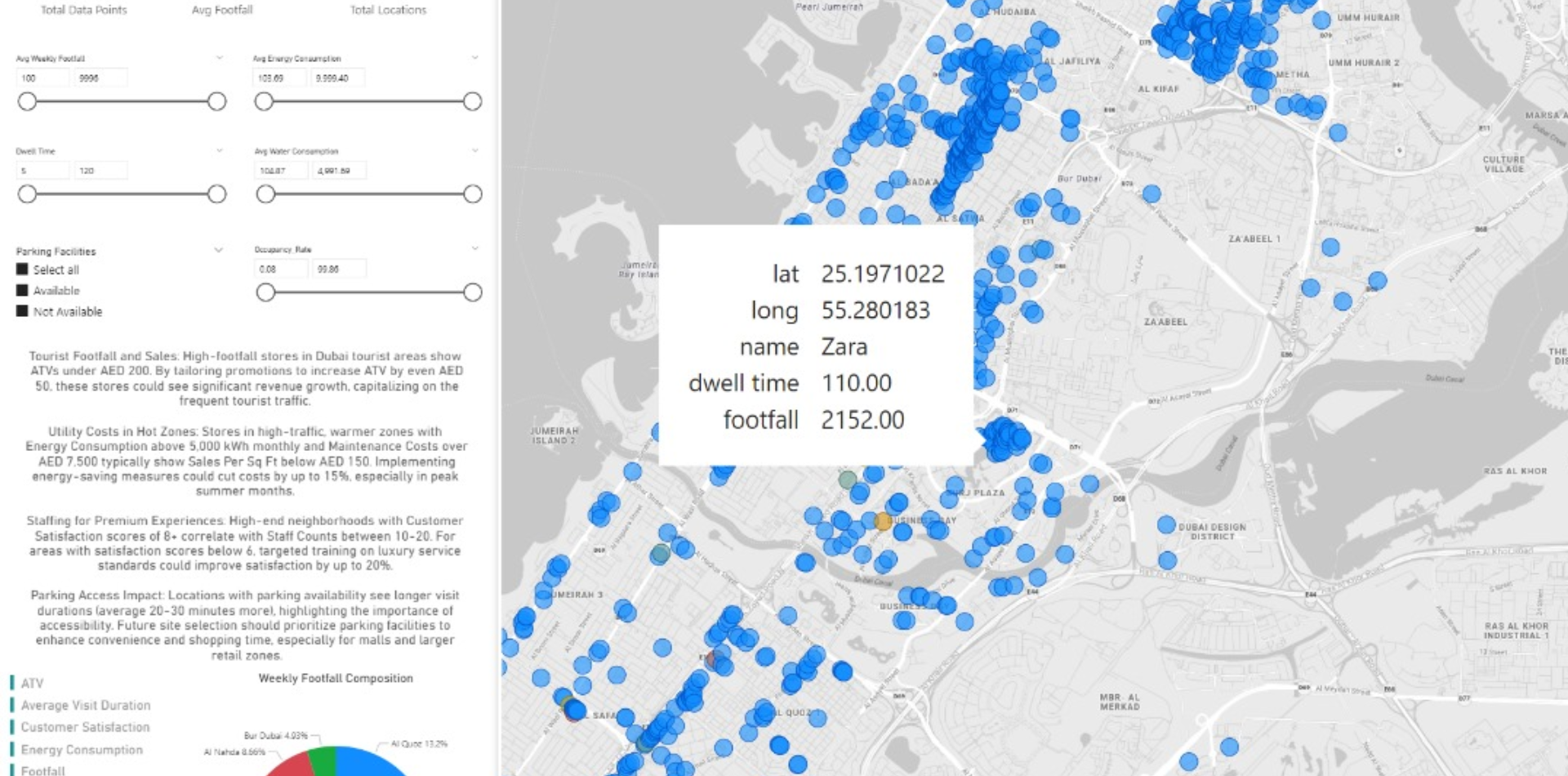The width and height of the screenshot is (1568, 776).
Task: Select Customer Satisfaction in the metric list
Action: 85,727
